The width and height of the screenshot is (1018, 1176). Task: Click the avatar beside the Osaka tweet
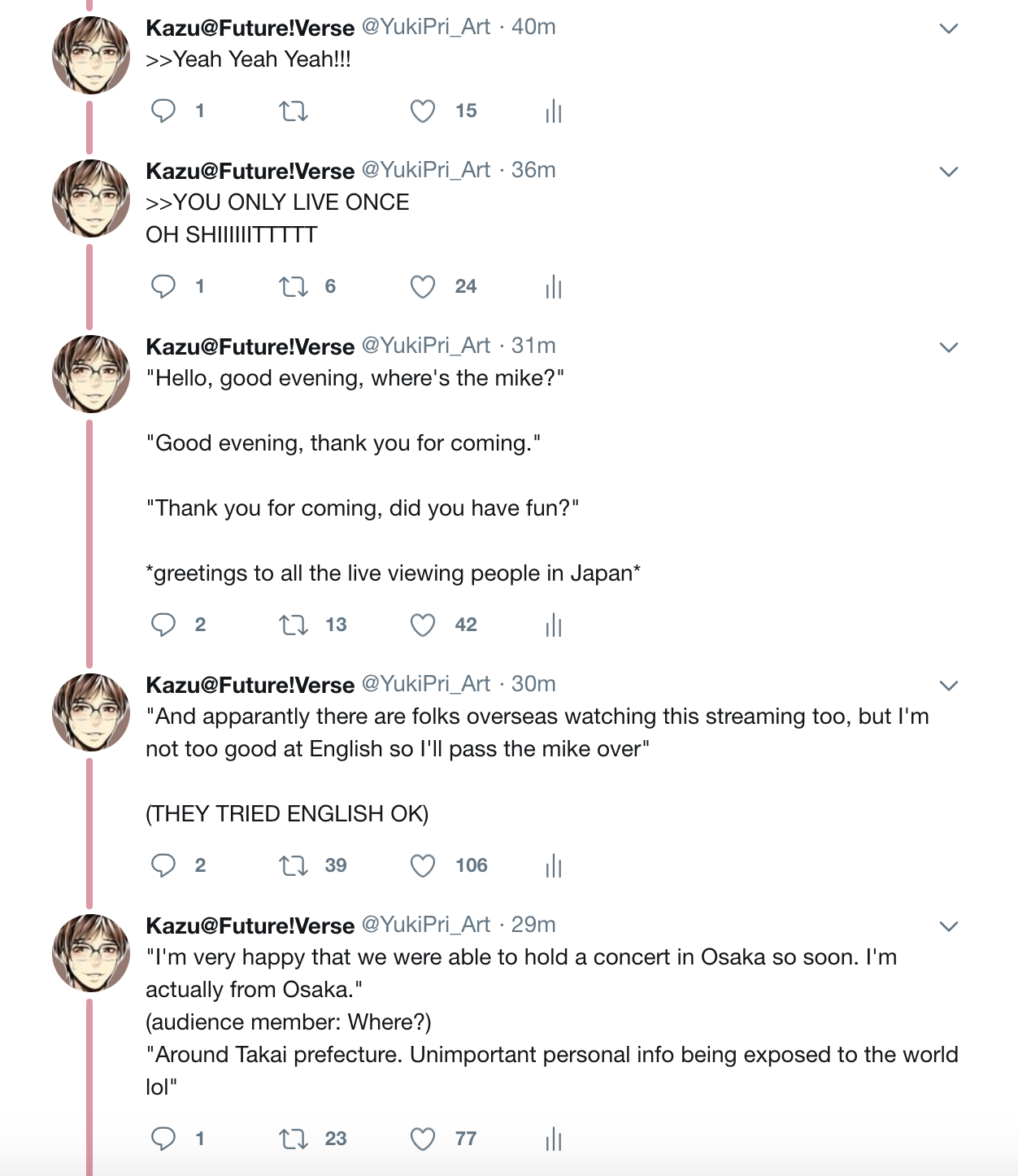[x=91, y=952]
